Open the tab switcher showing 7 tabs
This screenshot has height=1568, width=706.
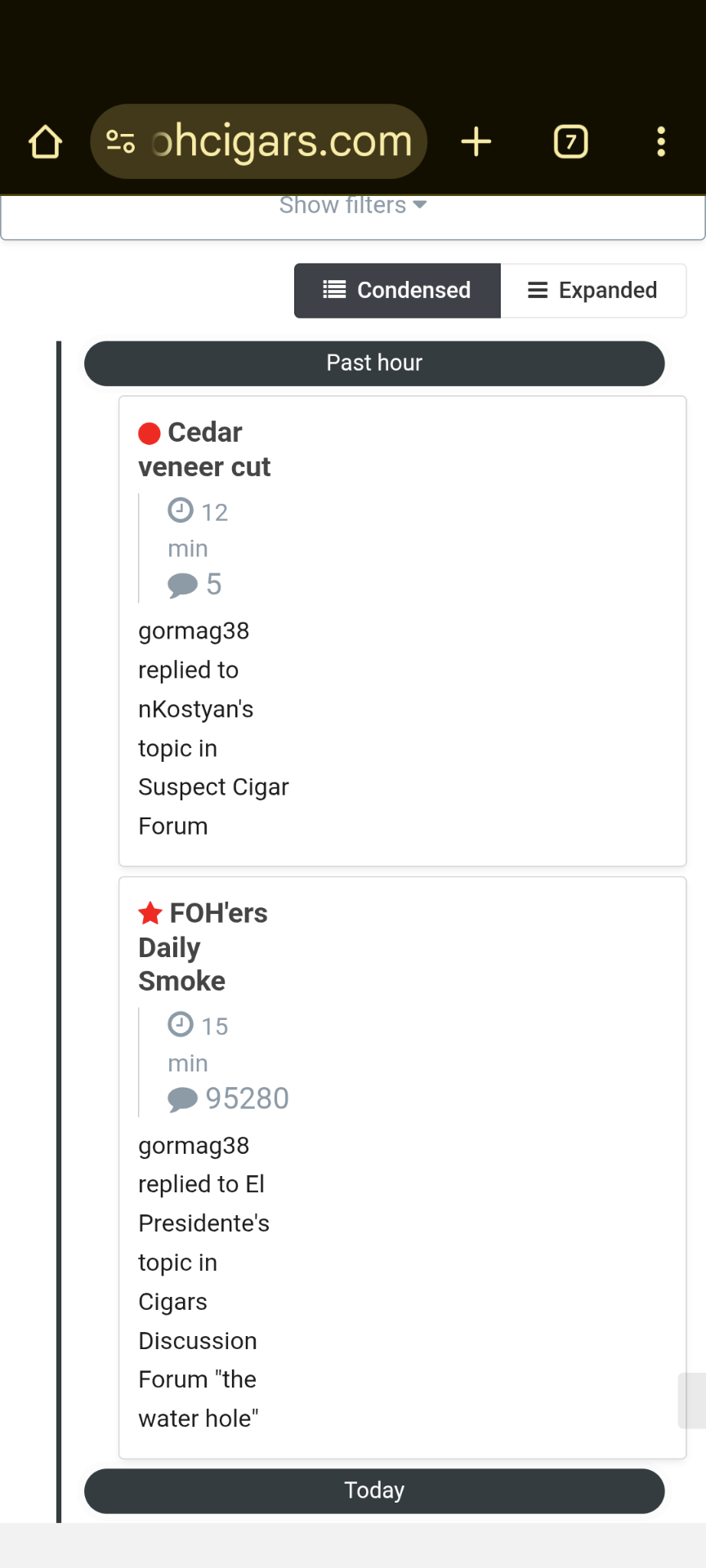click(x=570, y=141)
